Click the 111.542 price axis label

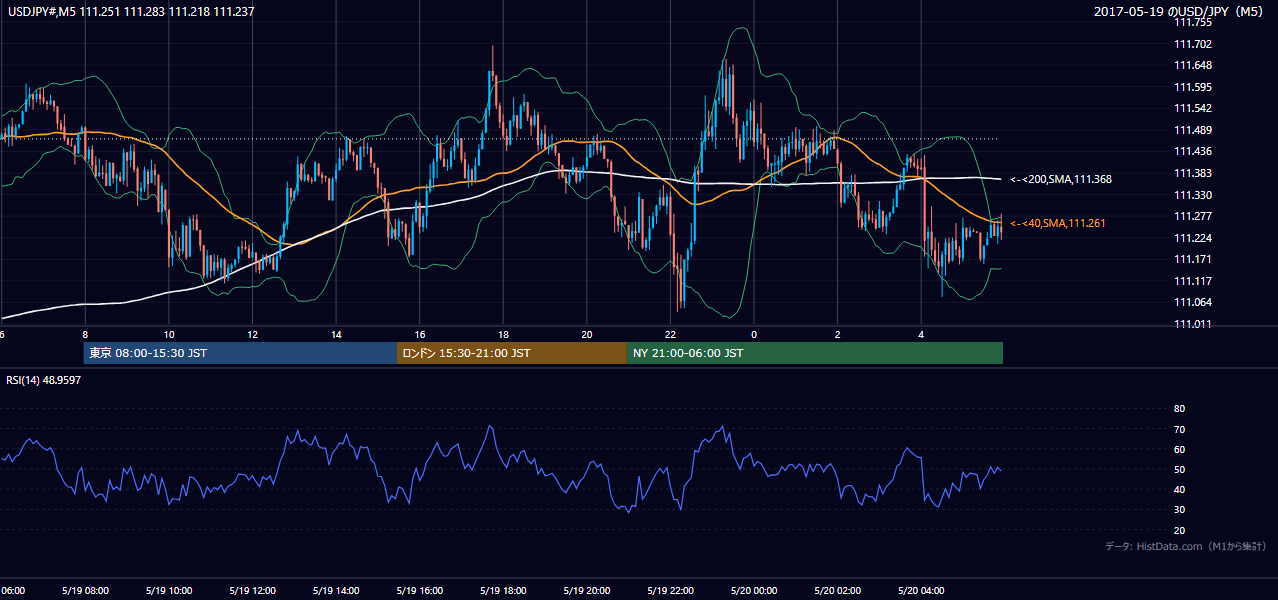tap(1195, 108)
